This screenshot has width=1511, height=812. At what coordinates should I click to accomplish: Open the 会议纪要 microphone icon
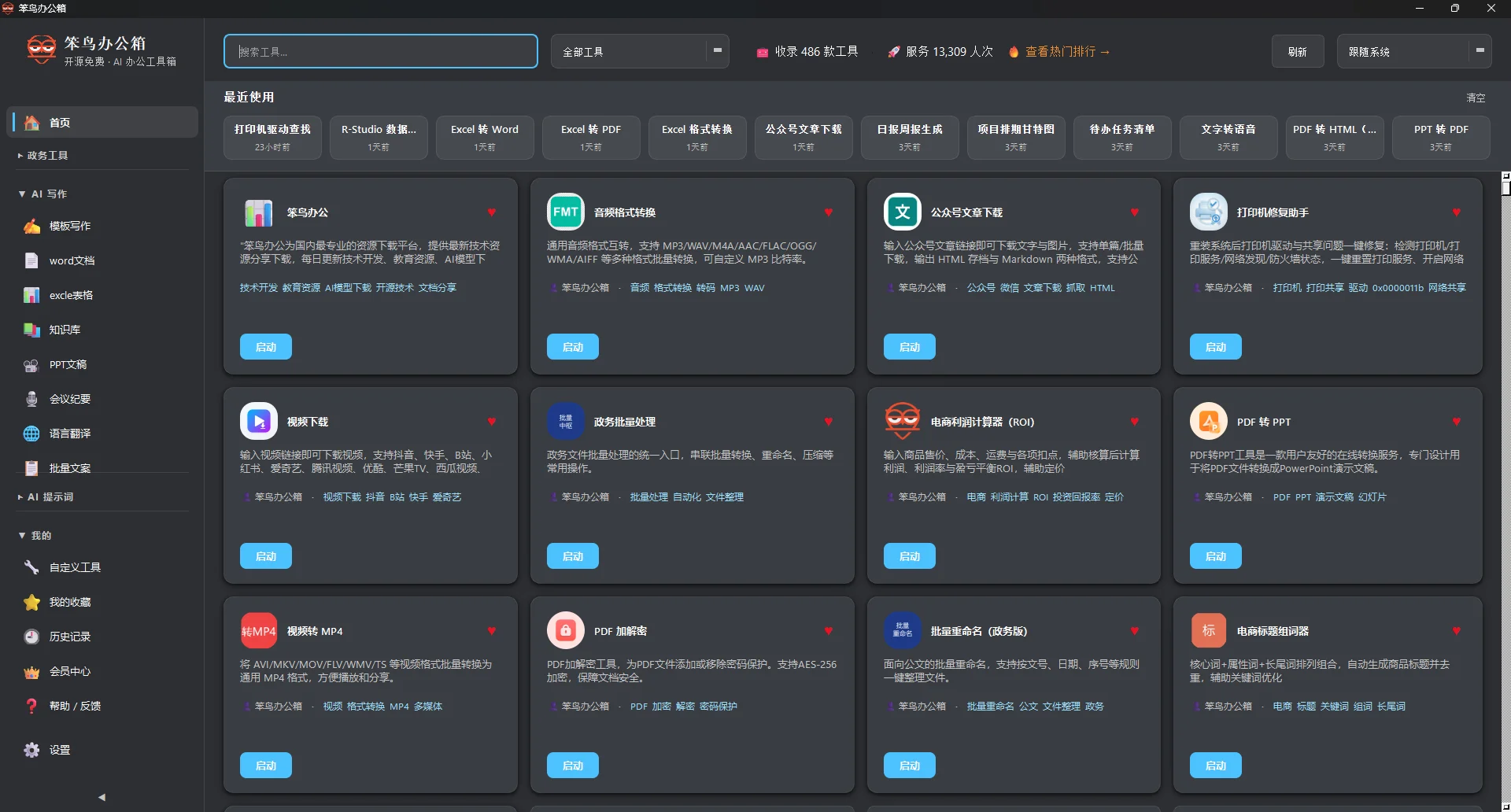pyautogui.click(x=31, y=400)
